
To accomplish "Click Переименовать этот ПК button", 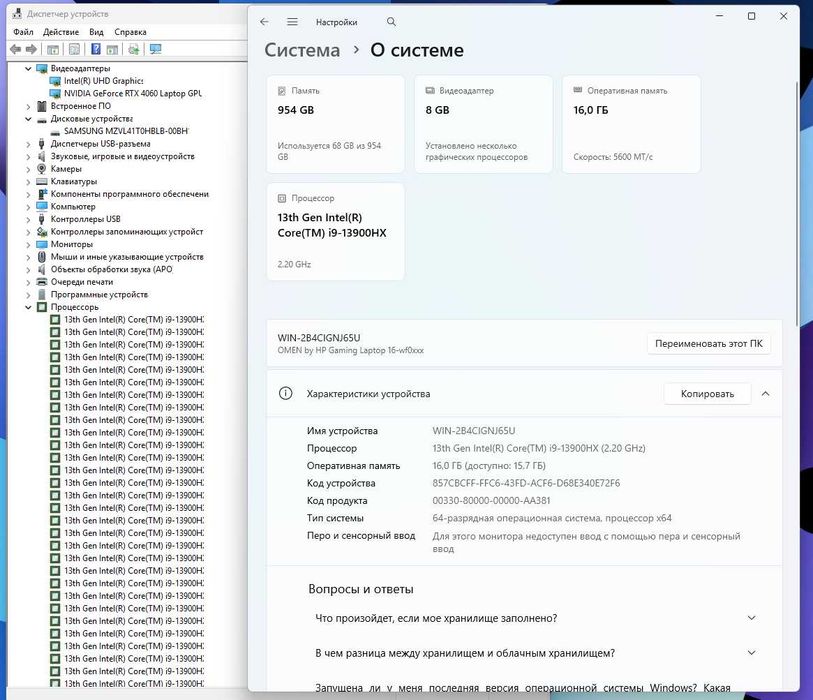I will pos(709,344).
